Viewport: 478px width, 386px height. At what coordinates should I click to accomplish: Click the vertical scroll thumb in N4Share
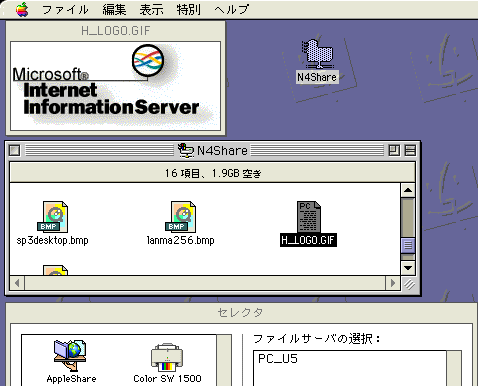[x=408, y=246]
